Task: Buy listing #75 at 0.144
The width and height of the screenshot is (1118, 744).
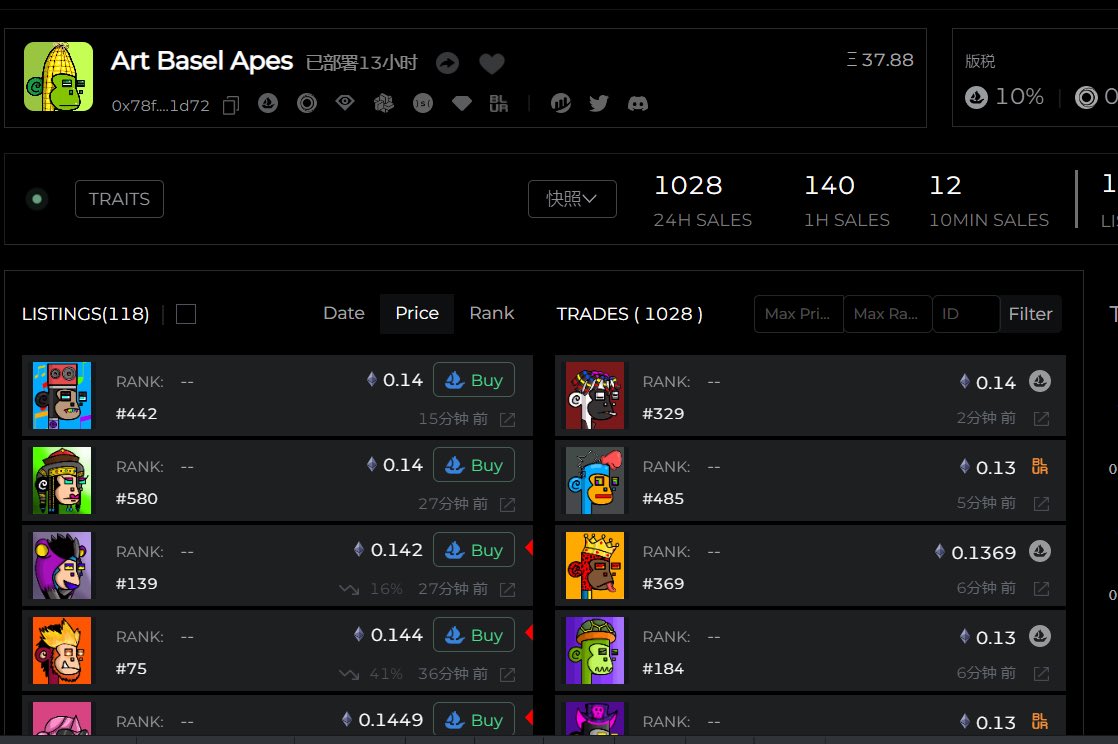Action: tap(473, 635)
